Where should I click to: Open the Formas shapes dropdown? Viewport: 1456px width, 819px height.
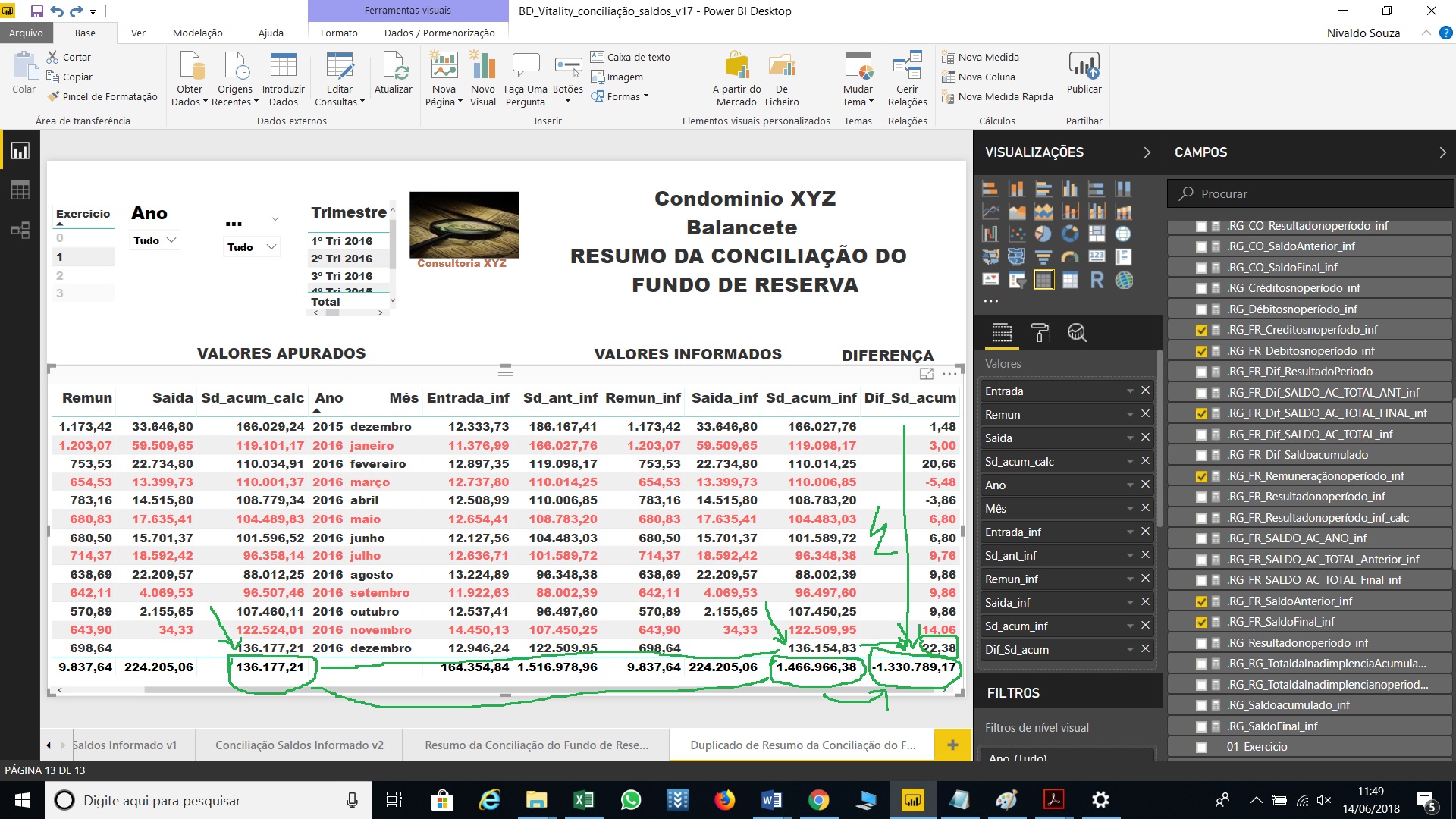pos(620,96)
